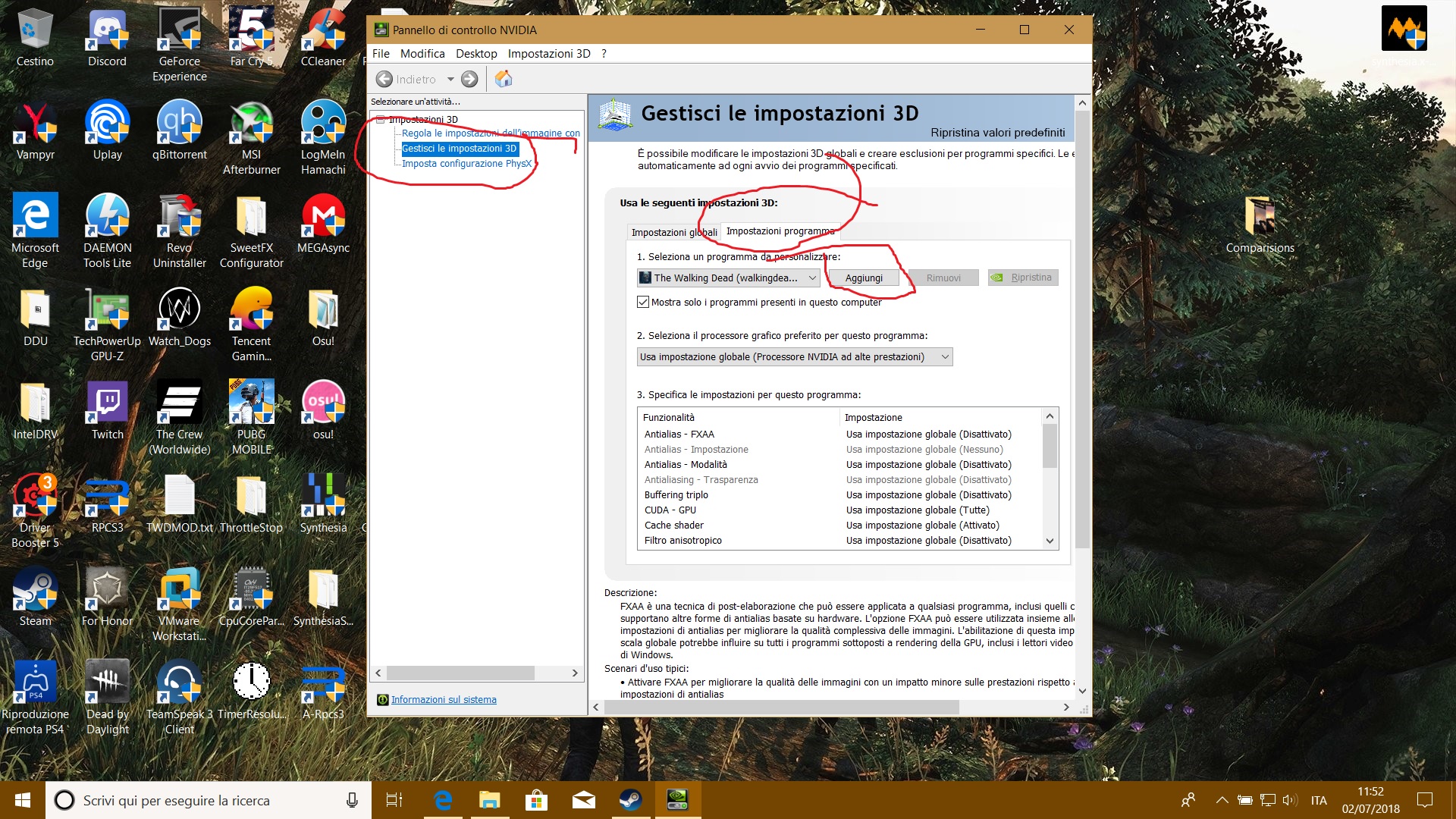Open Task View button on taskbar
Image resolution: width=1456 pixels, height=819 pixels.
[x=394, y=799]
